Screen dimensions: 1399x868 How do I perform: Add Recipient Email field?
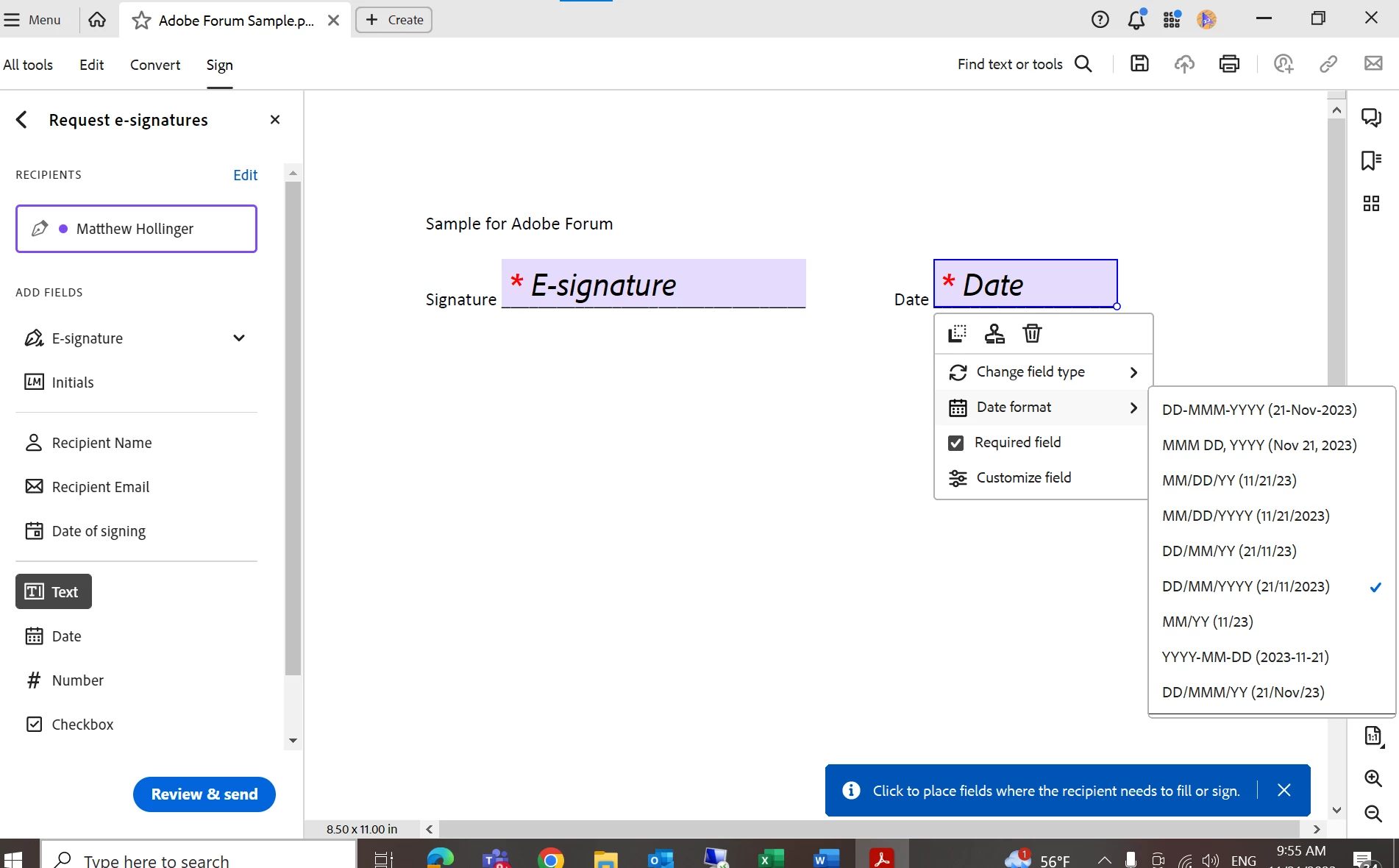tap(87, 487)
